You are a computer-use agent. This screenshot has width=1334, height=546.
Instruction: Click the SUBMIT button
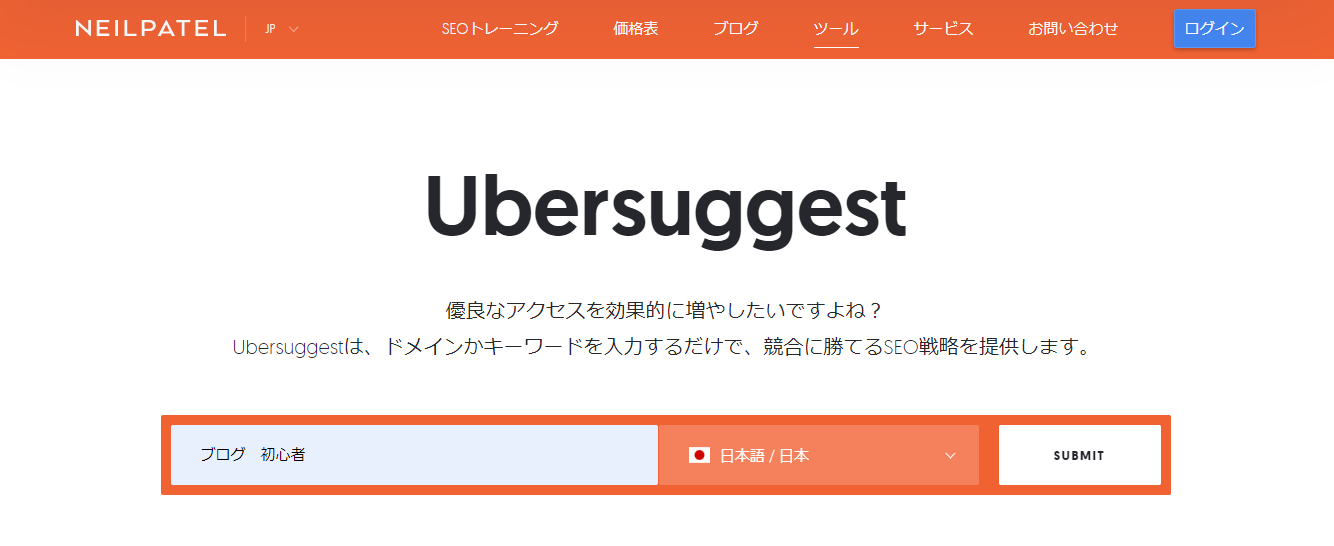[x=1080, y=455]
